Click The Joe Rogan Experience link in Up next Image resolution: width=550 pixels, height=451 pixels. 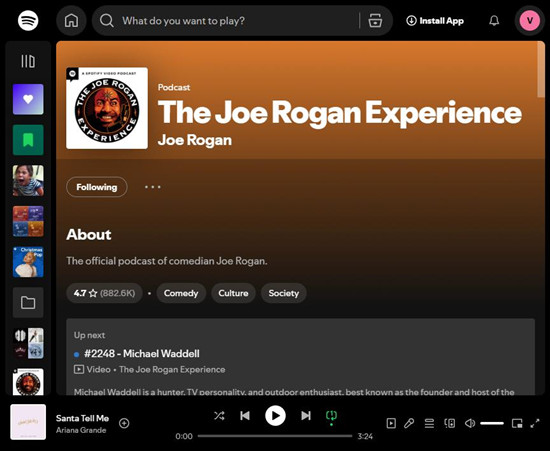click(x=172, y=370)
